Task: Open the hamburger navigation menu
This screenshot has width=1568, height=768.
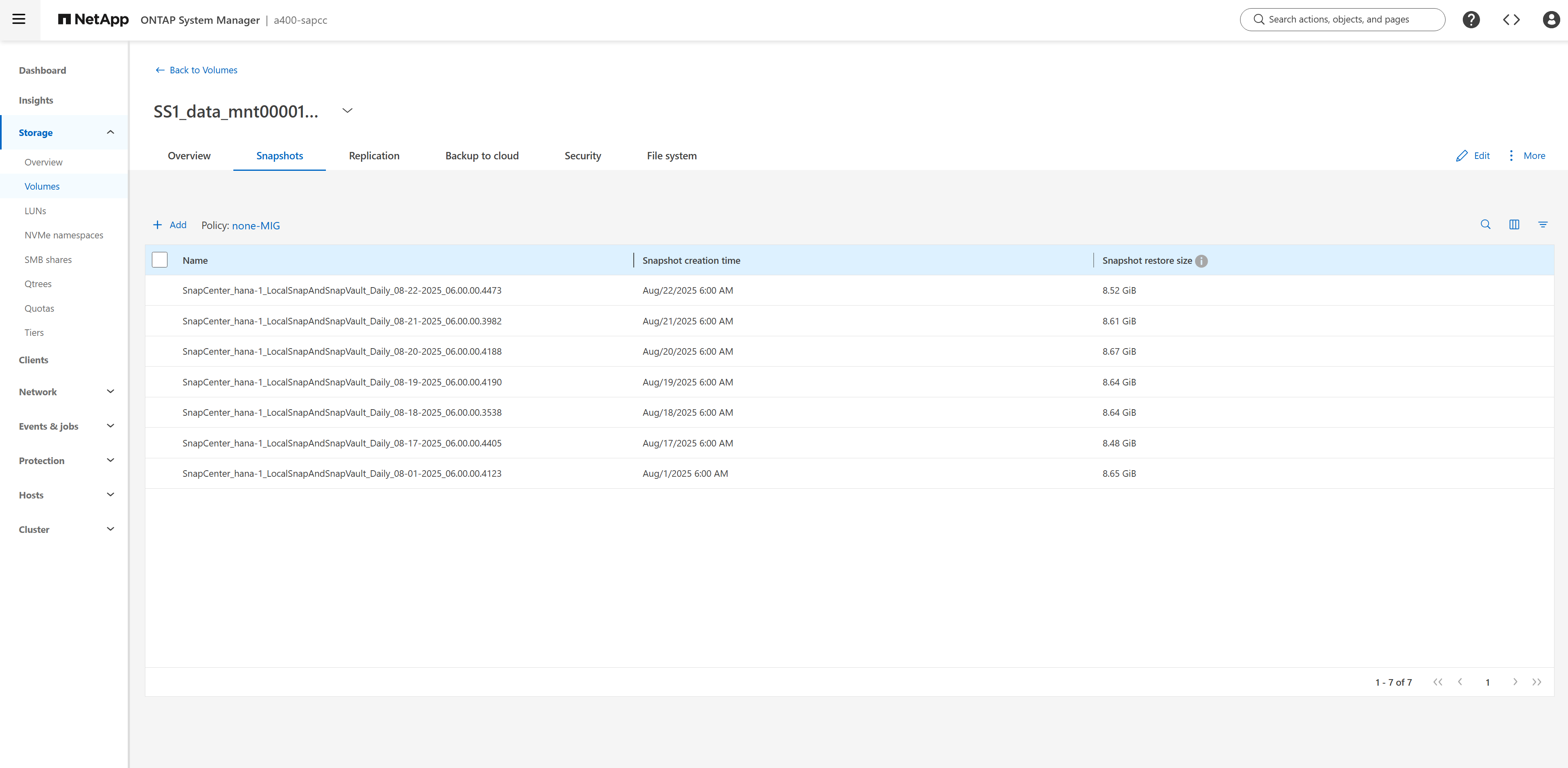Action: pos(19,20)
